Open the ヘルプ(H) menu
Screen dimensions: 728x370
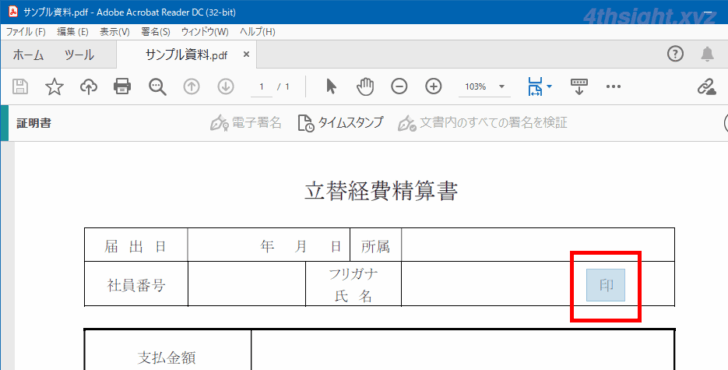257,32
